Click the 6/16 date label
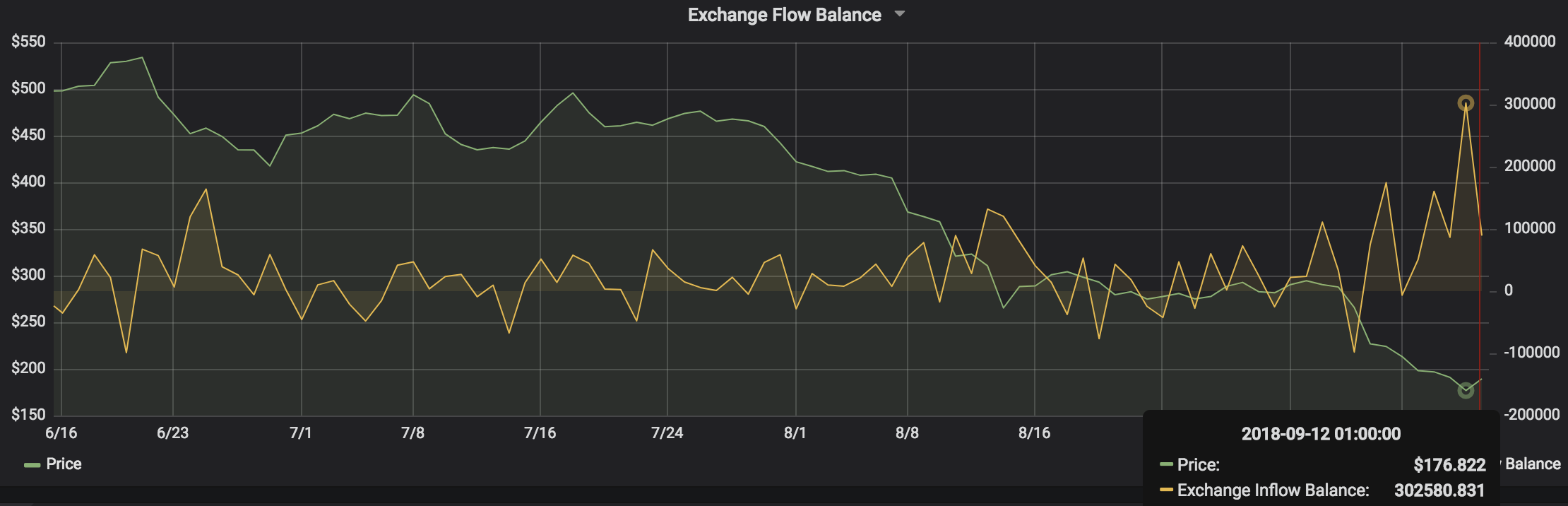Screen dimensions: 1568x506 click(x=61, y=433)
